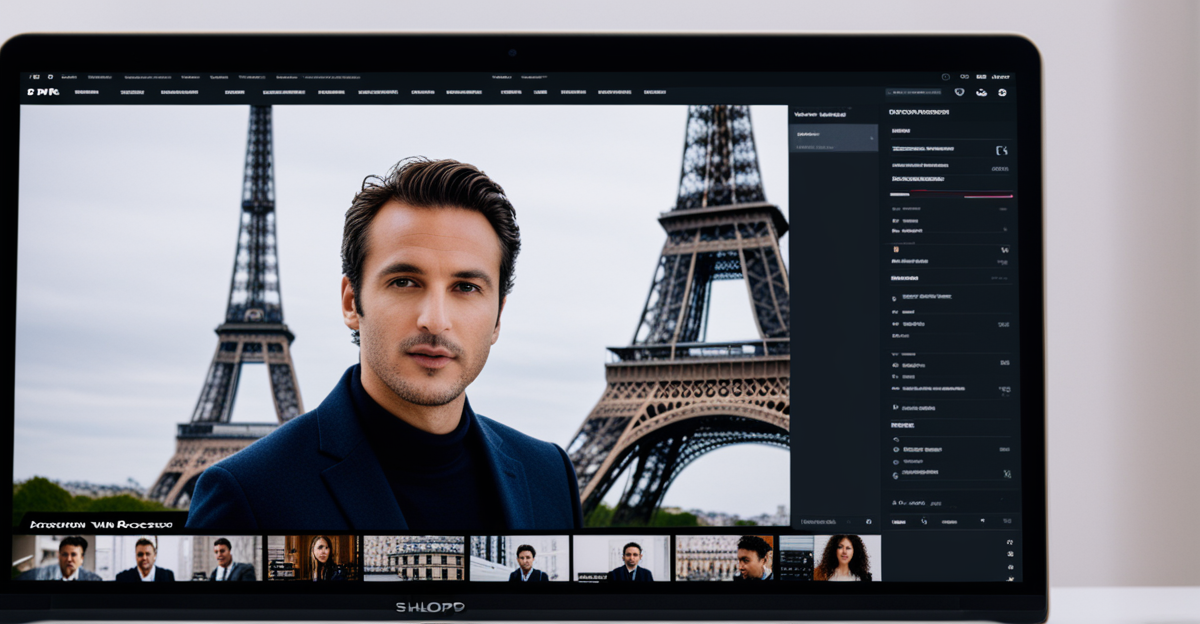Open the last menu item in the top menu row
The image size is (1200, 624).
[655, 92]
